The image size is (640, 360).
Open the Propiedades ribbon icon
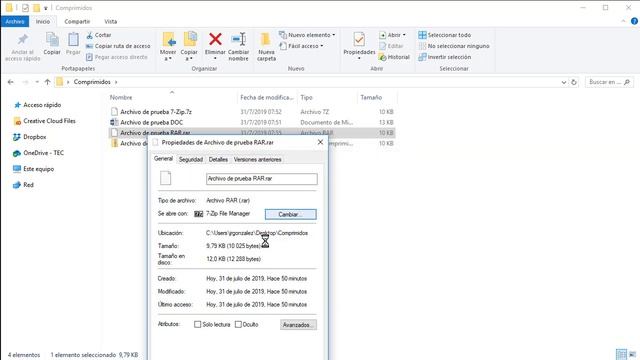pyautogui.click(x=359, y=46)
